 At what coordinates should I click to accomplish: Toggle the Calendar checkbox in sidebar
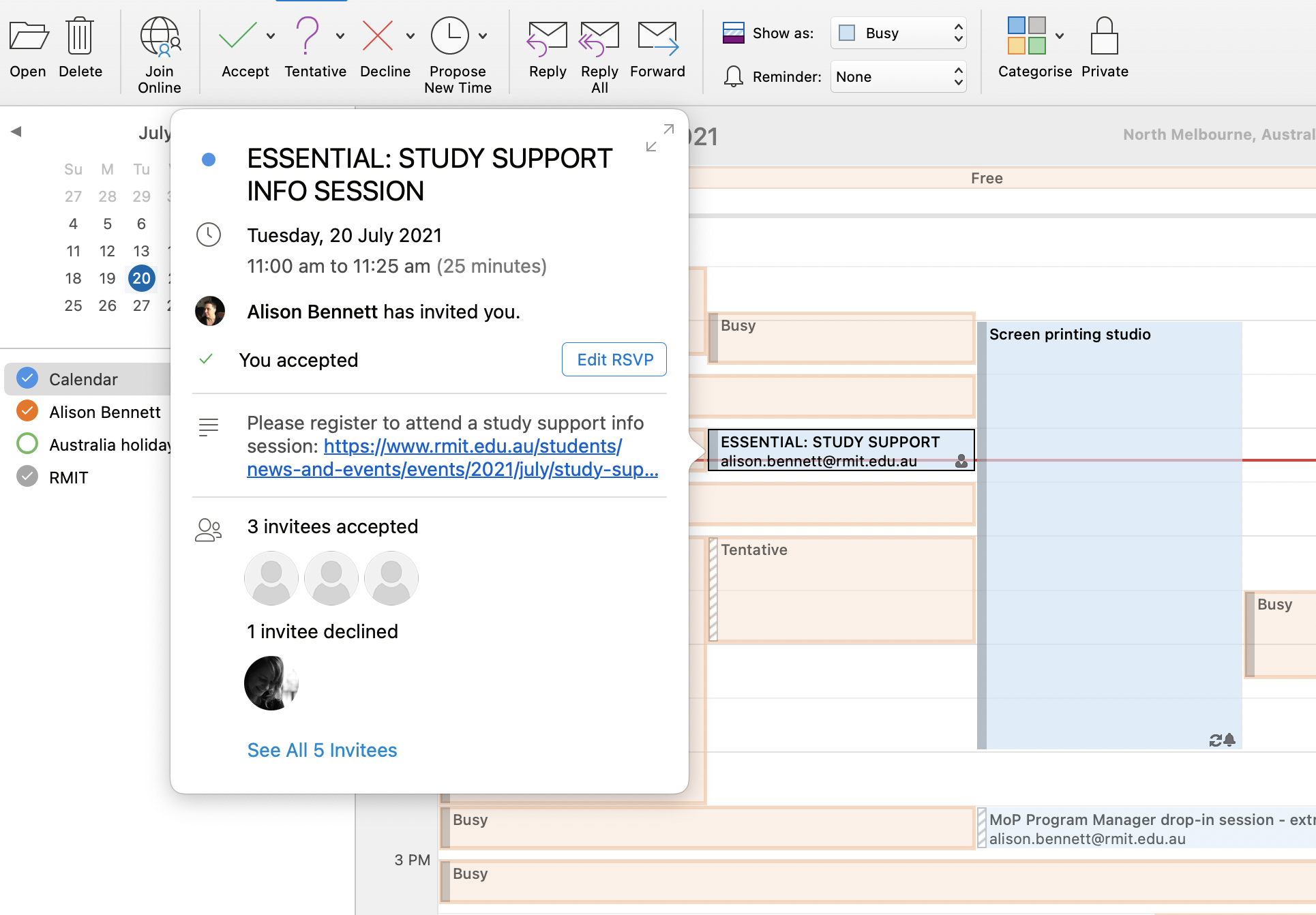(x=27, y=378)
